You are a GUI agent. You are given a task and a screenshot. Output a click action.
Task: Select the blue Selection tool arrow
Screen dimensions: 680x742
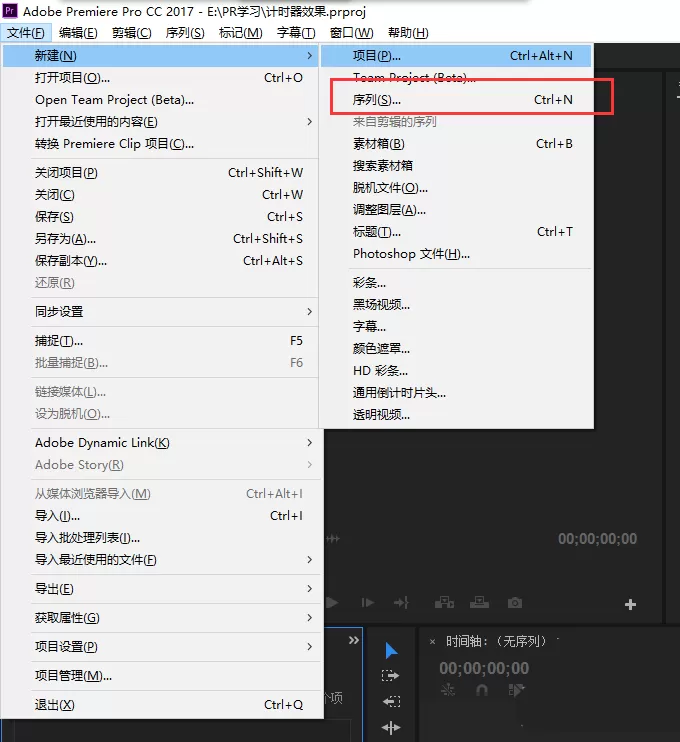(x=391, y=651)
